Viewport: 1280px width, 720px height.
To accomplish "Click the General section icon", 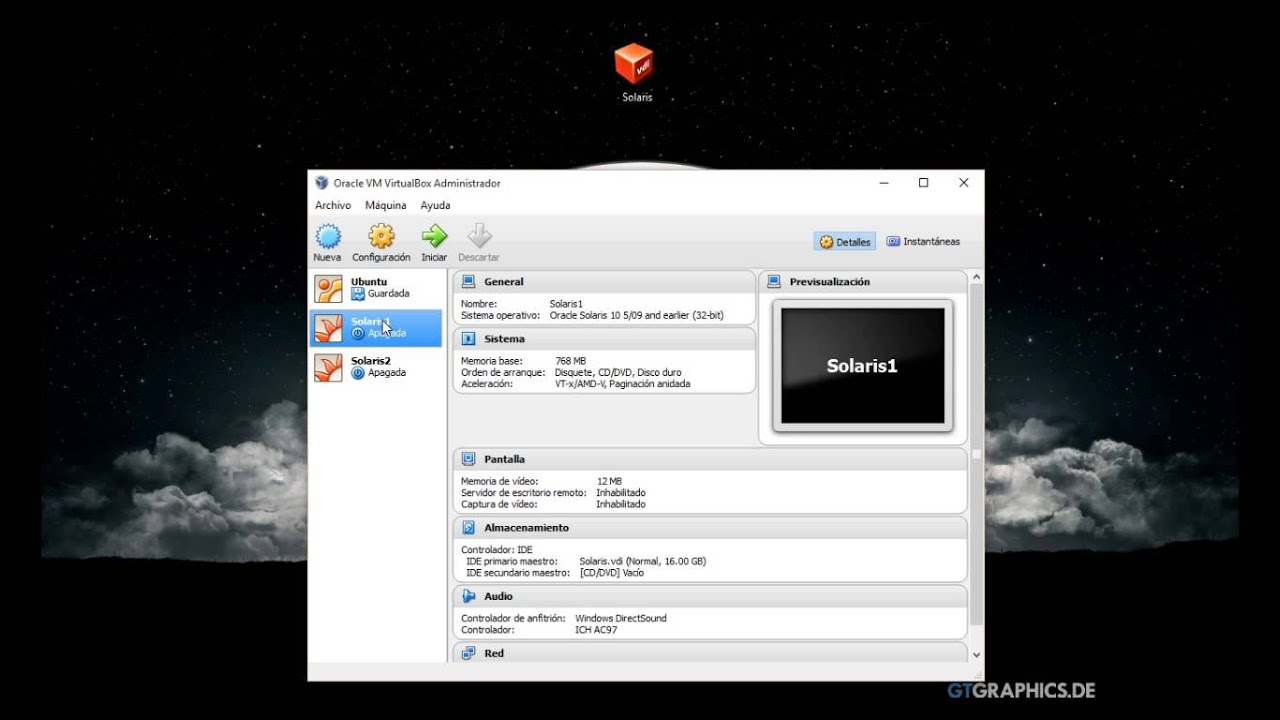I will pyautogui.click(x=468, y=282).
